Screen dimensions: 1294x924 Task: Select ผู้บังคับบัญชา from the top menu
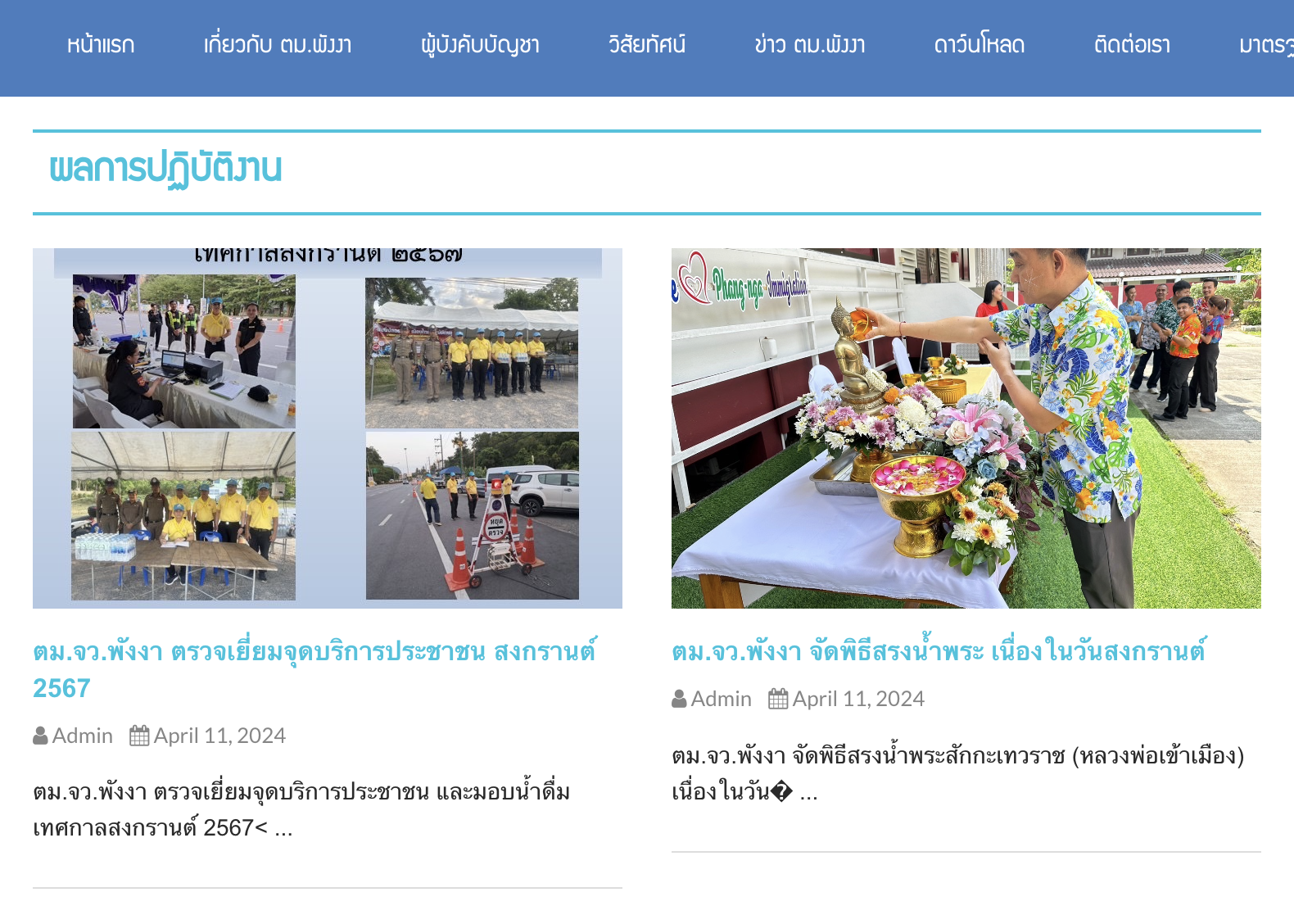point(480,45)
